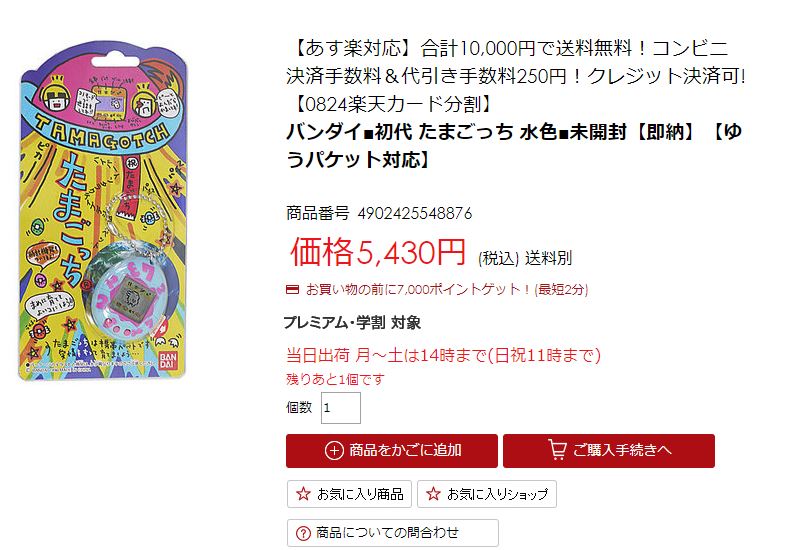Click the shopping cart icon on purchase button
Image resolution: width=798 pixels, height=550 pixels.
click(557, 450)
